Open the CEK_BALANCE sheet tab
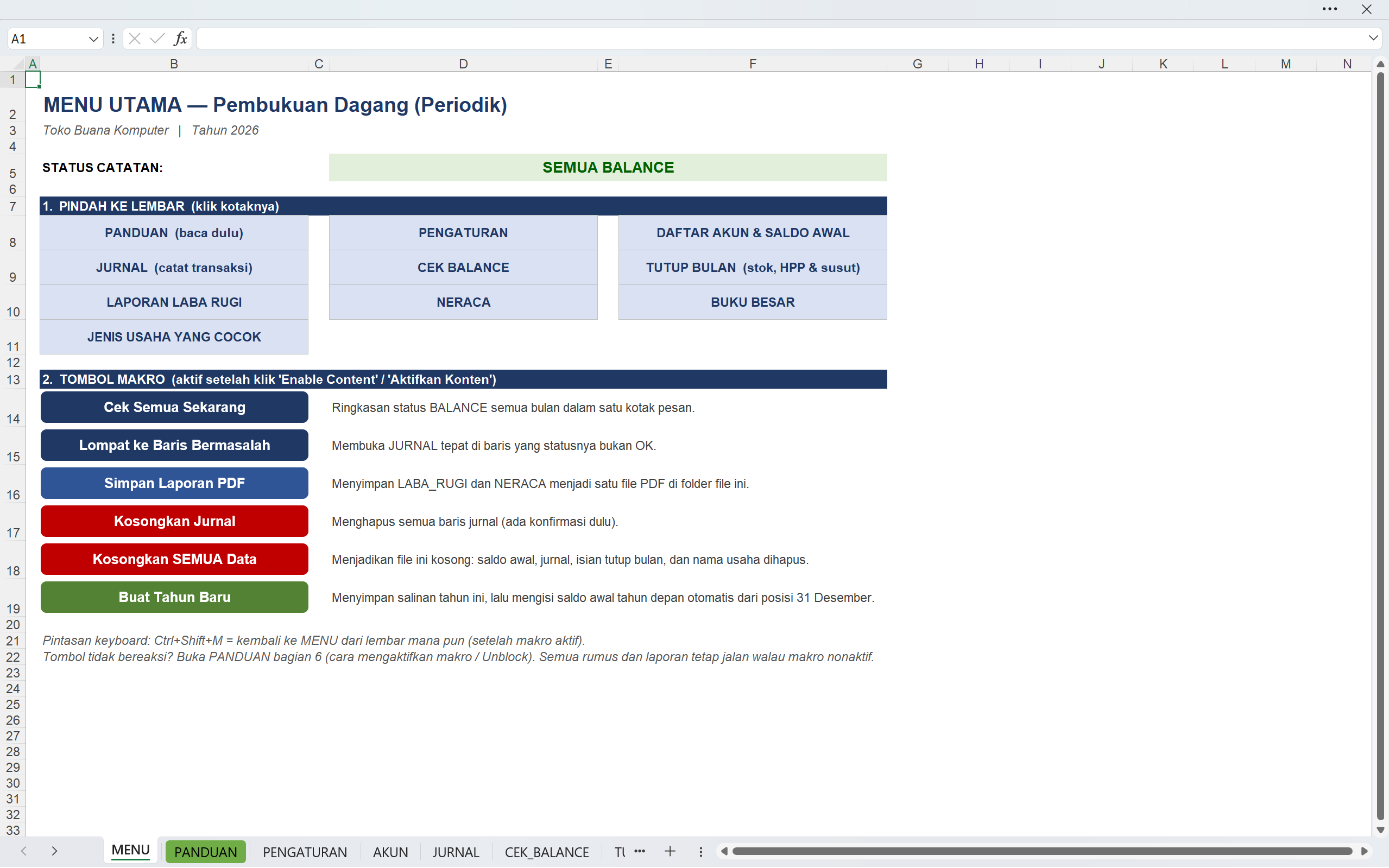The image size is (1389, 868). click(x=547, y=852)
